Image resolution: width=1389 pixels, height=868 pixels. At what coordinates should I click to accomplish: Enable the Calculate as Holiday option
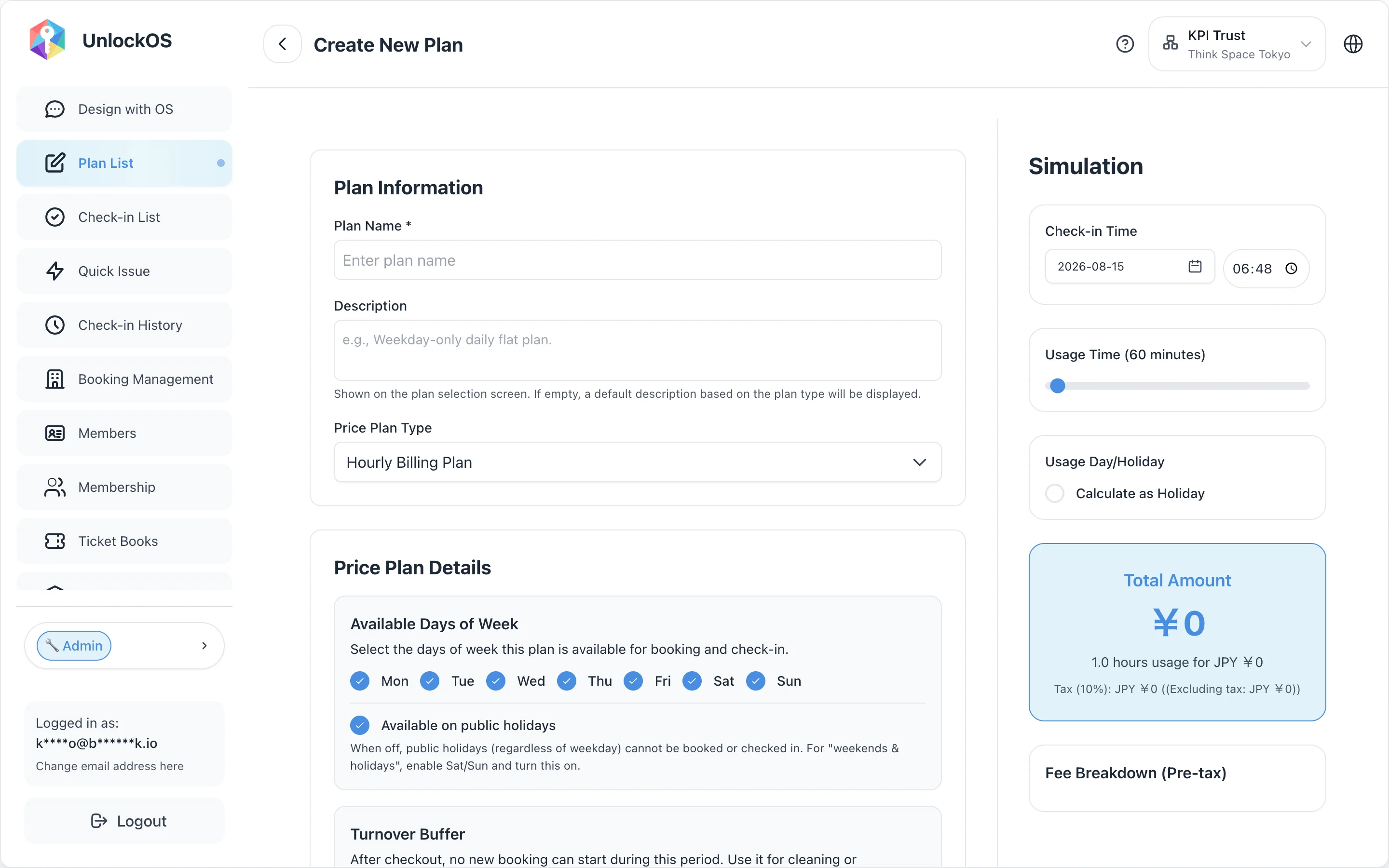tap(1055, 493)
